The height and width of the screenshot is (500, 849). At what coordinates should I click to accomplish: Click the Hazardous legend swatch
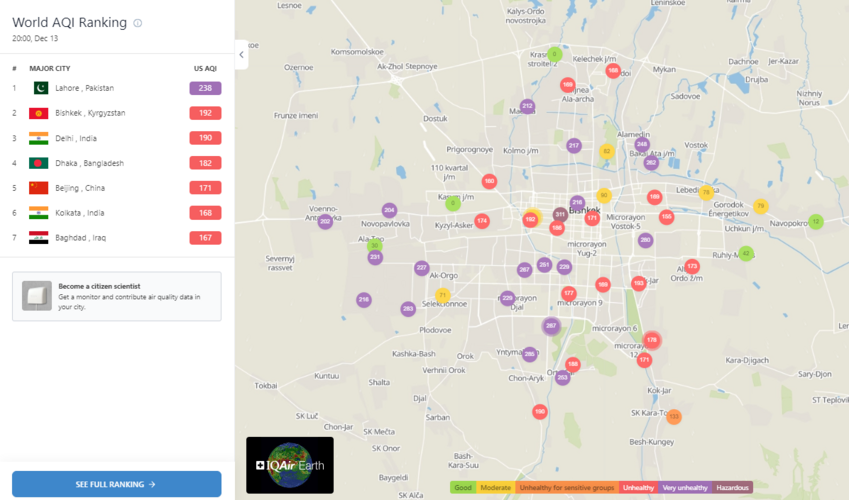click(x=732, y=488)
